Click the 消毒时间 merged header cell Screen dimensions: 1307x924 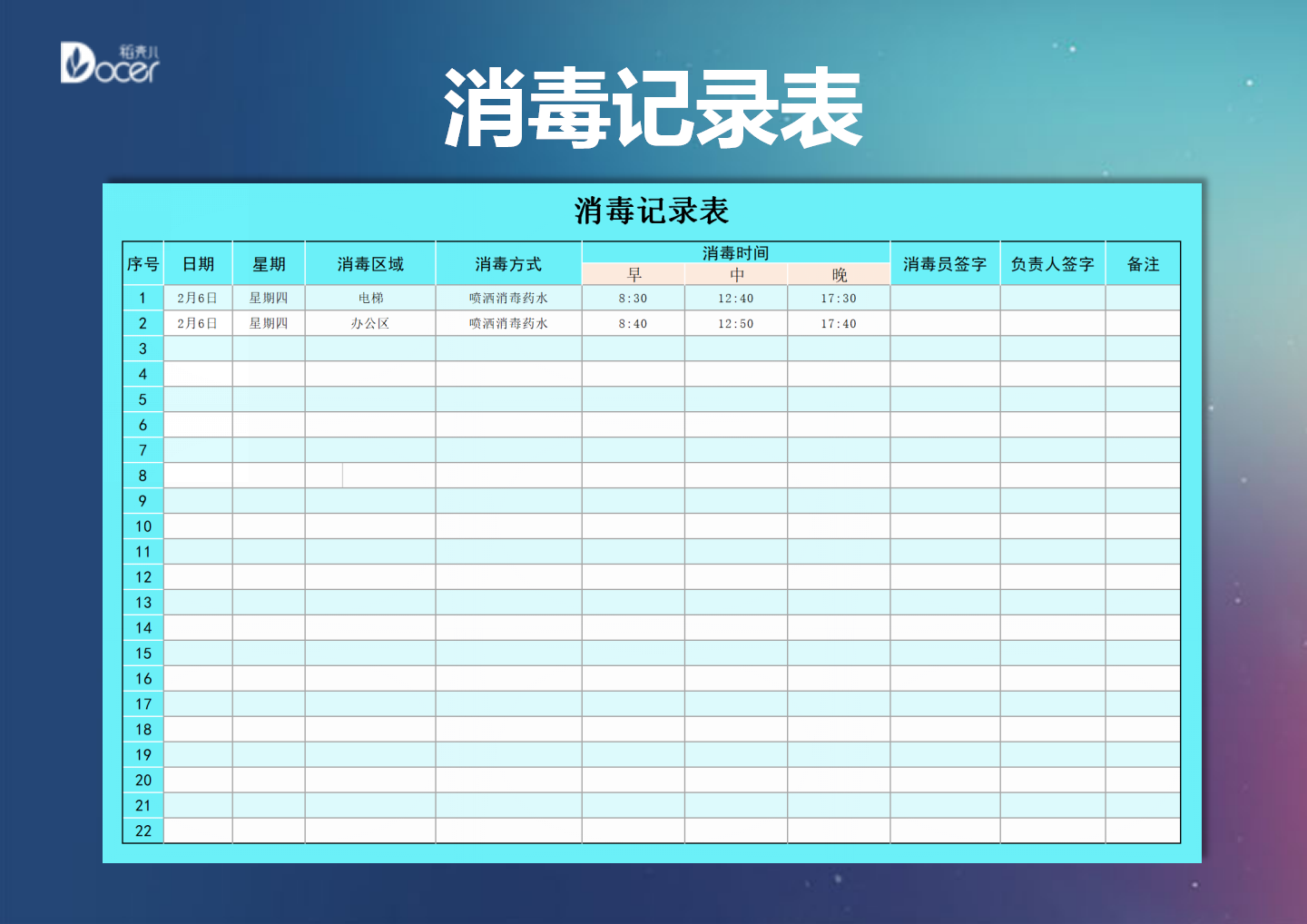(737, 251)
